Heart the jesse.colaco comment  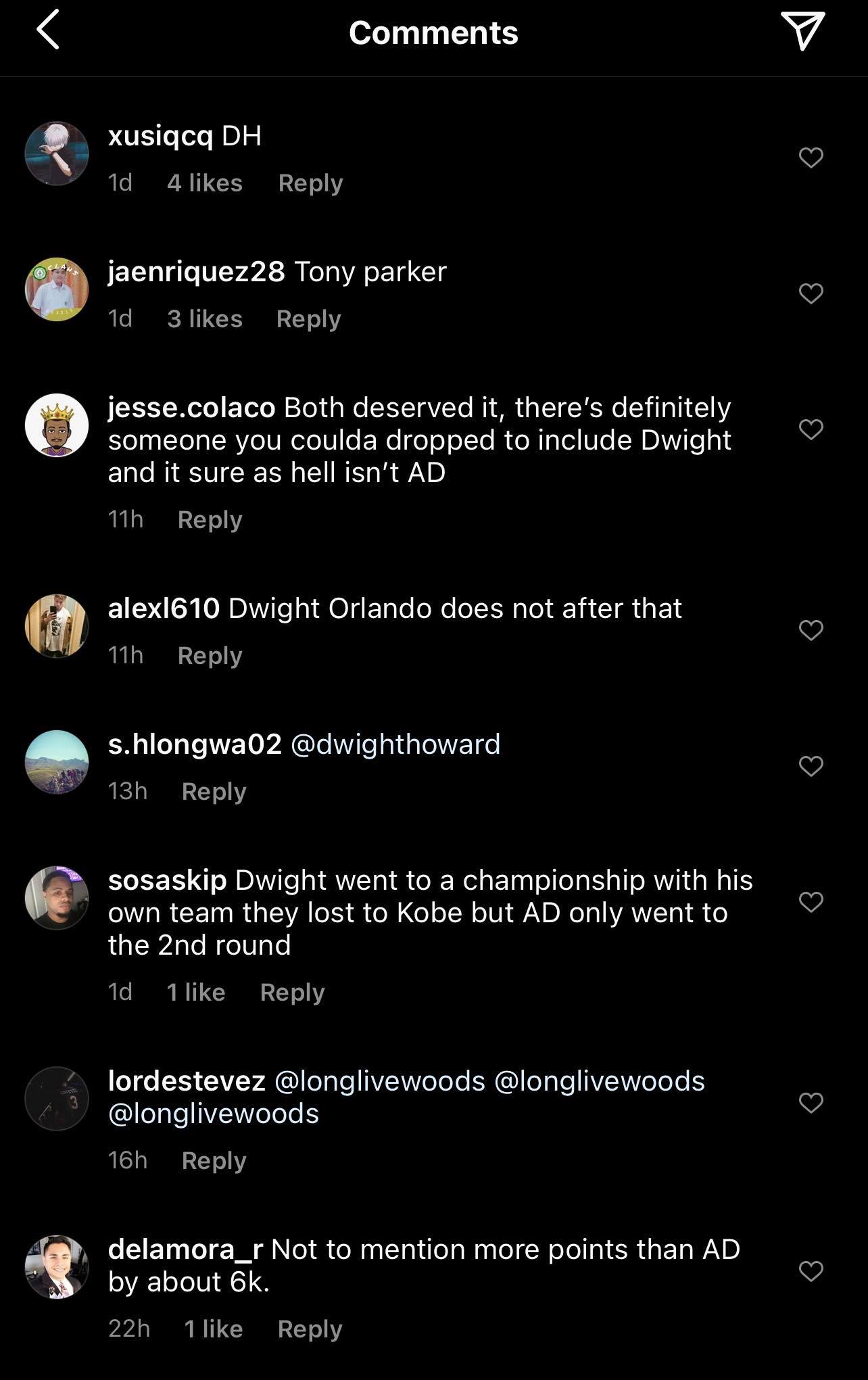(x=811, y=429)
